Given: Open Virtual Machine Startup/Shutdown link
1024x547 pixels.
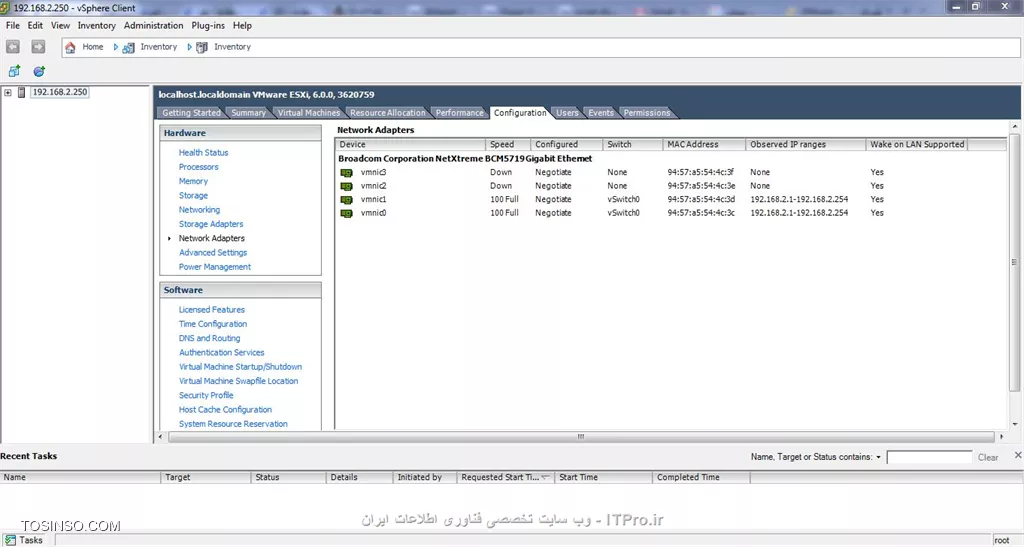Looking at the screenshot, I should (240, 367).
